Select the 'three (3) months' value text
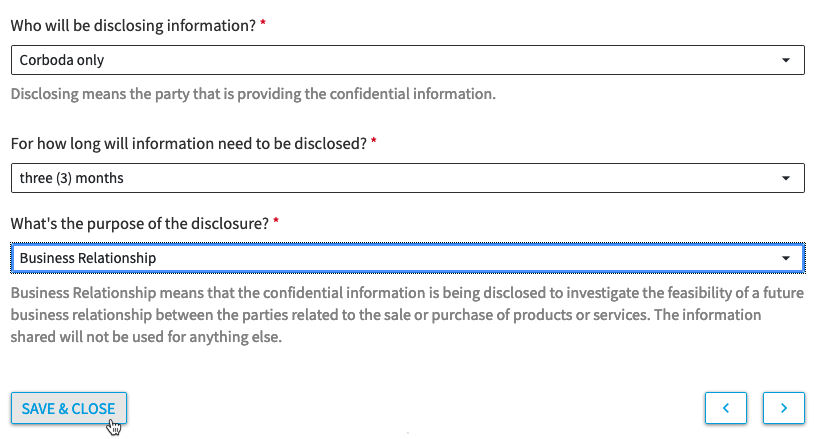 (72, 178)
